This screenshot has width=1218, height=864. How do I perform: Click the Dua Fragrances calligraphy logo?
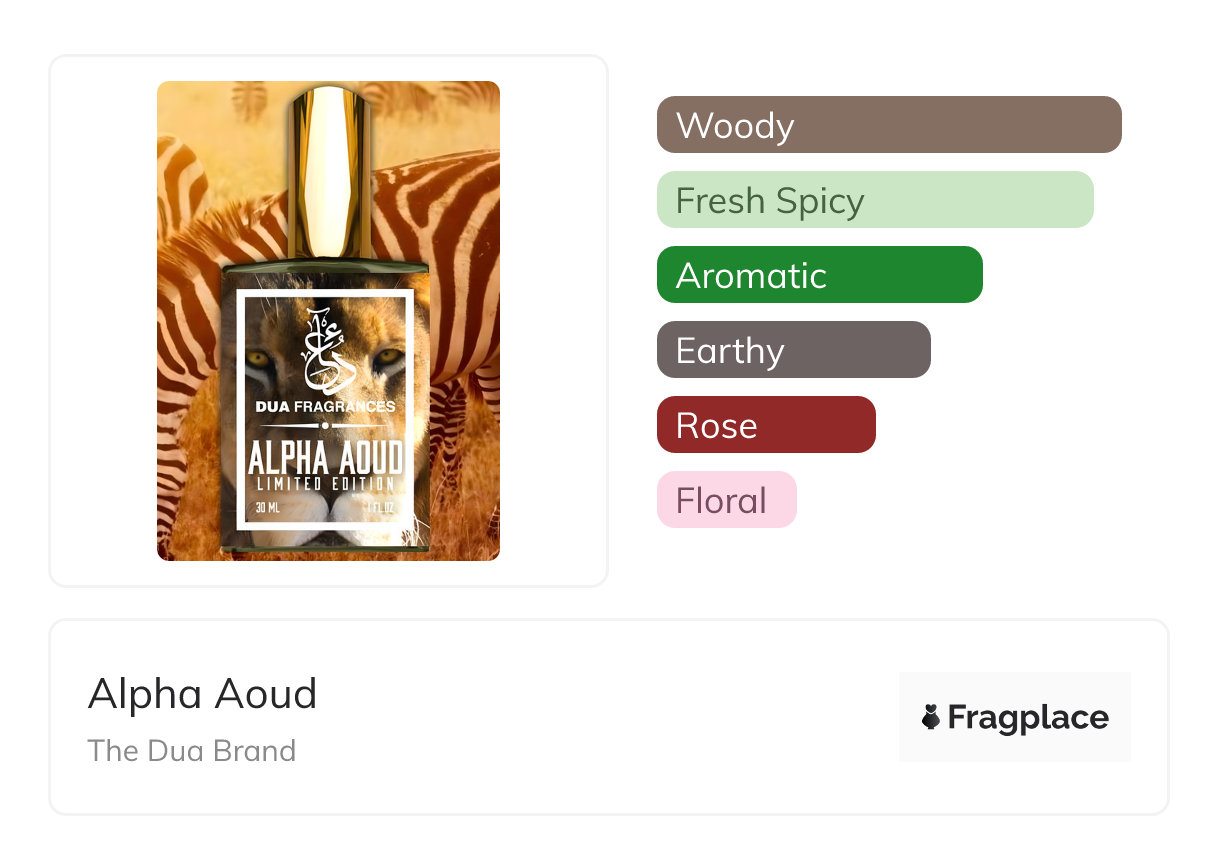point(325,350)
